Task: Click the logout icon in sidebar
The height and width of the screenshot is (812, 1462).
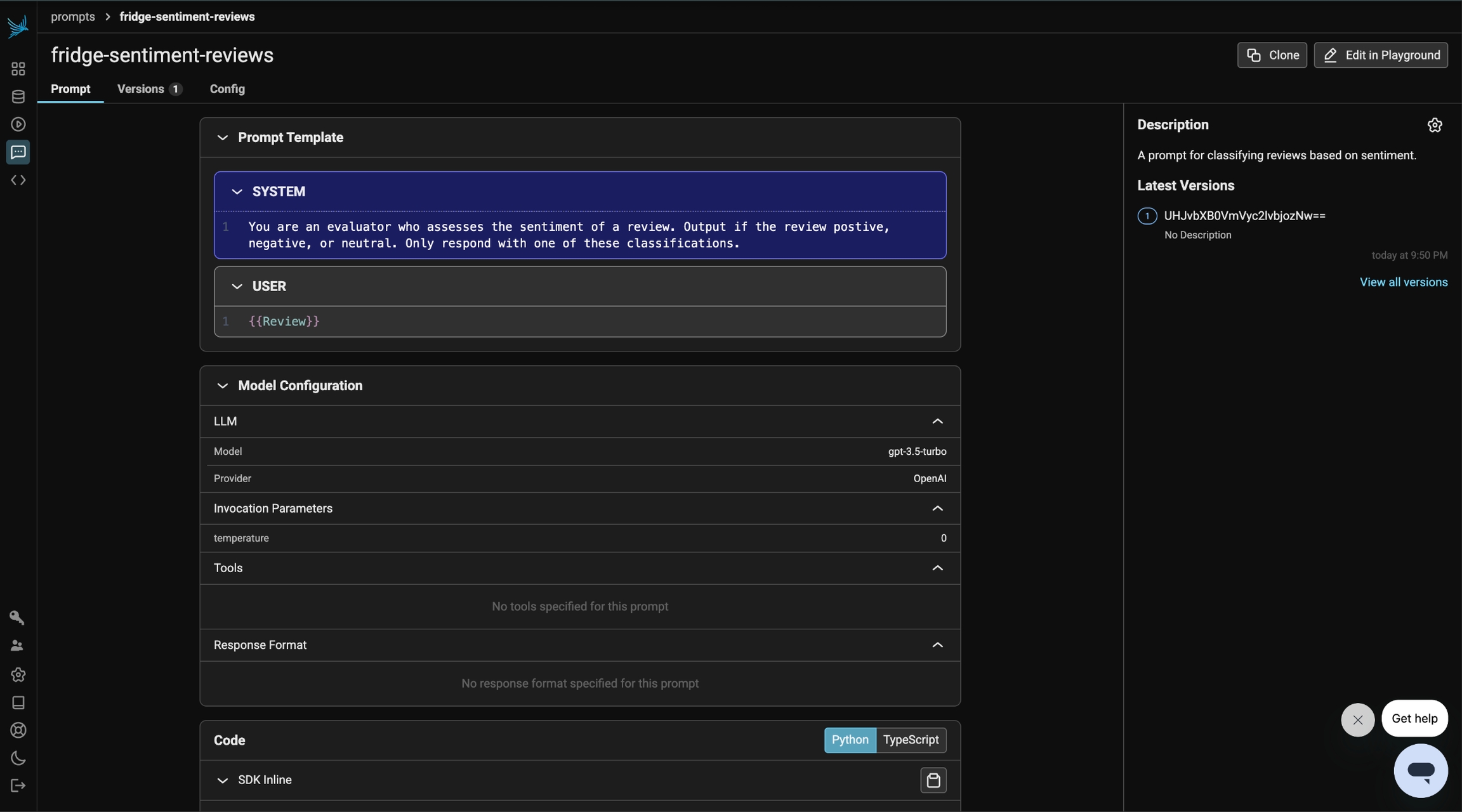Action: (x=18, y=786)
